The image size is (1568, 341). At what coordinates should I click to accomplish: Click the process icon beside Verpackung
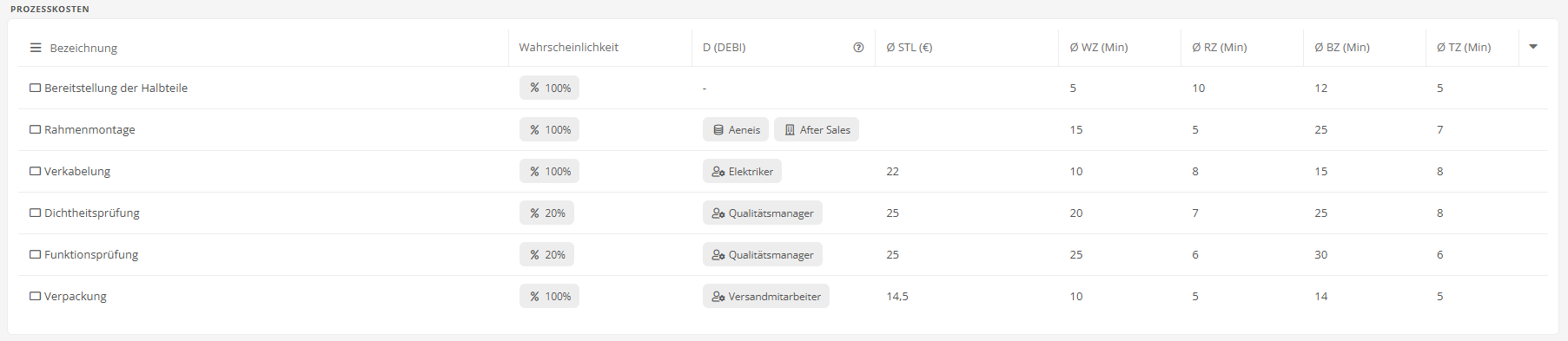coord(36,296)
